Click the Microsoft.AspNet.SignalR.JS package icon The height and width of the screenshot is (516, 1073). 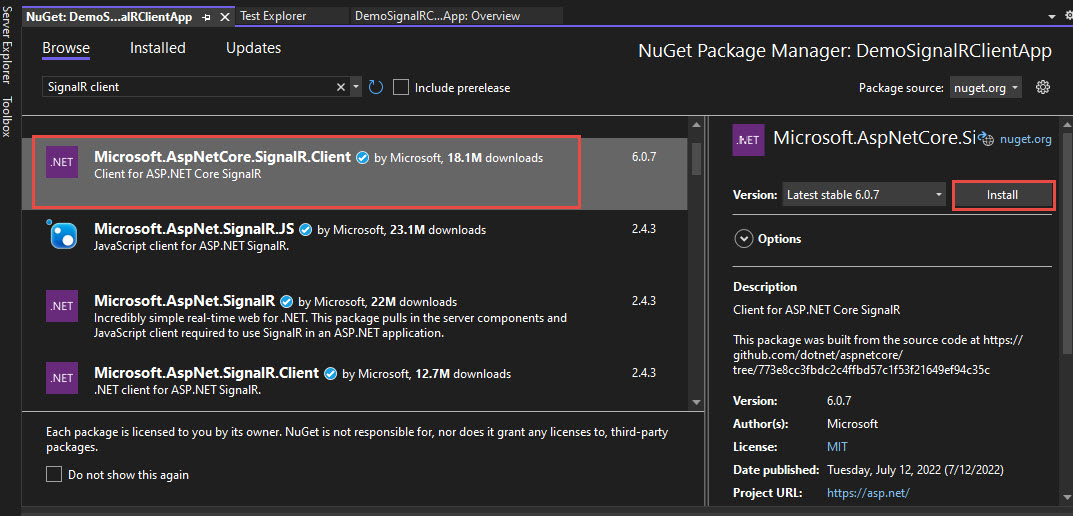62,236
